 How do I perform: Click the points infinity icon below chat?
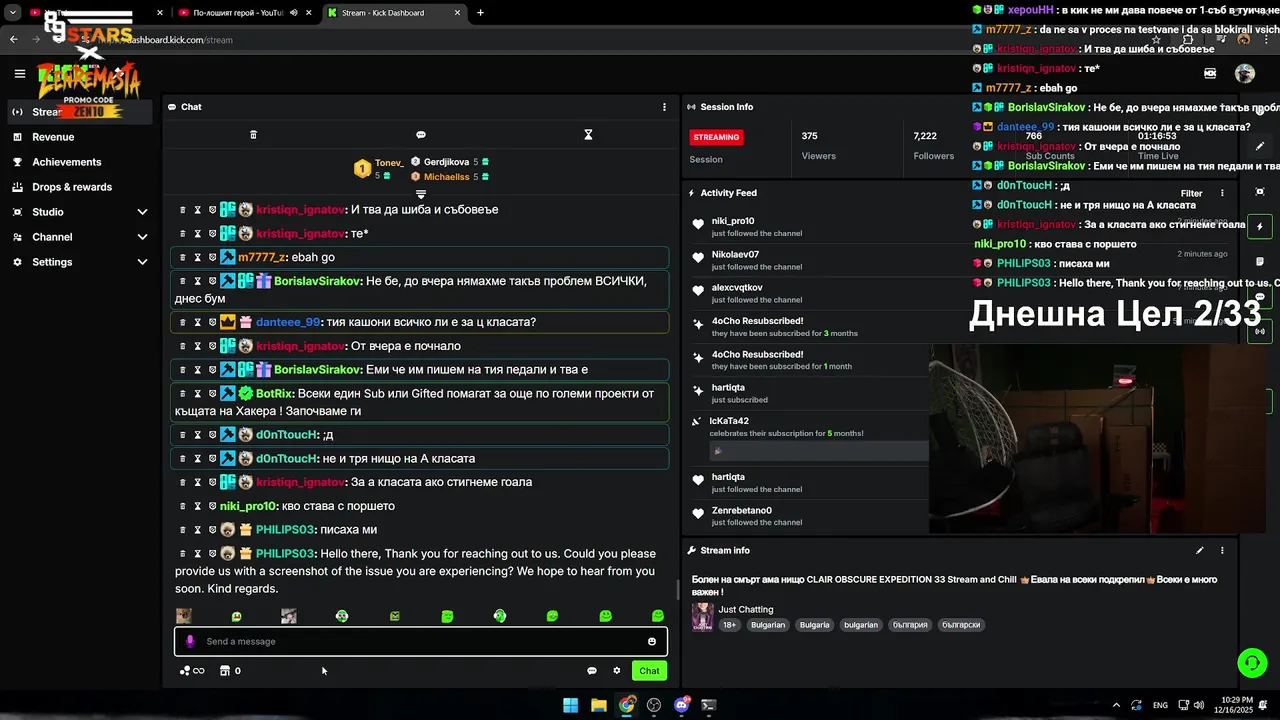192,671
